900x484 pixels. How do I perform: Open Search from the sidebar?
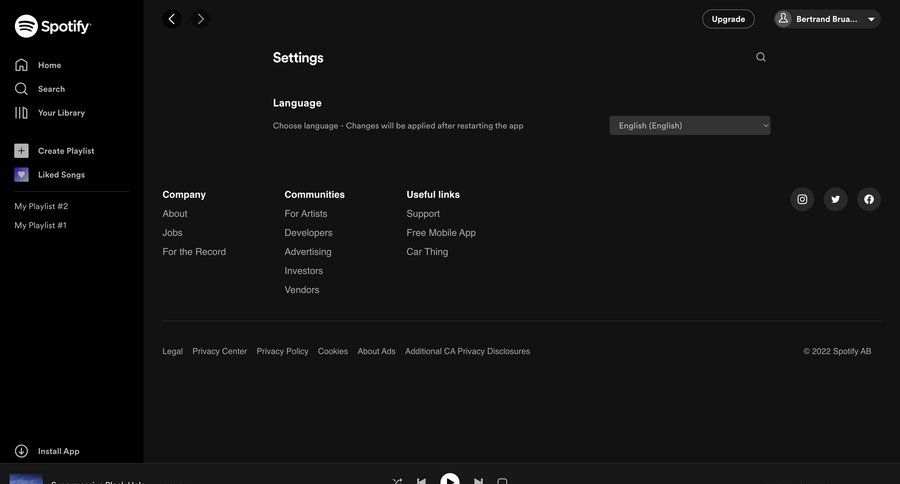tap(40, 89)
